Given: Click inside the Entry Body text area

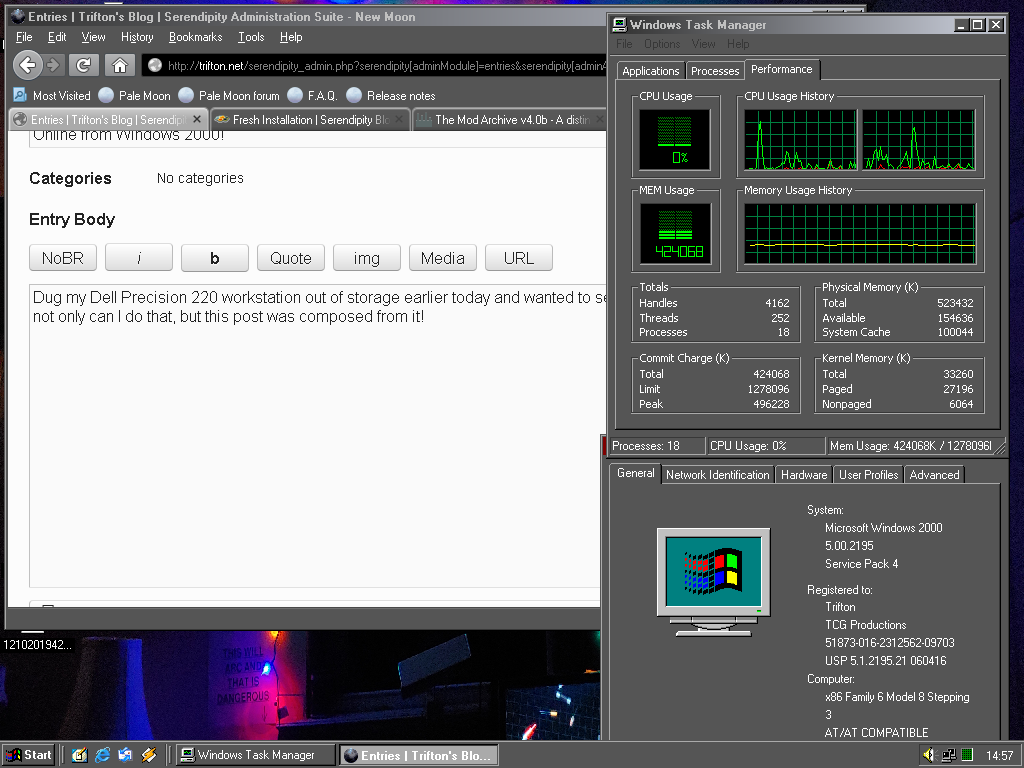Looking at the screenshot, I should [300, 450].
